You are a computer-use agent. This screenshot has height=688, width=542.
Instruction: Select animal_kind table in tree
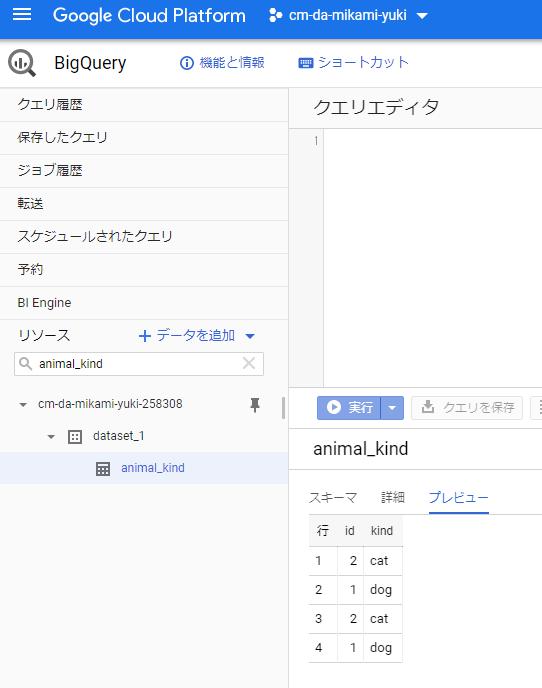click(153, 468)
